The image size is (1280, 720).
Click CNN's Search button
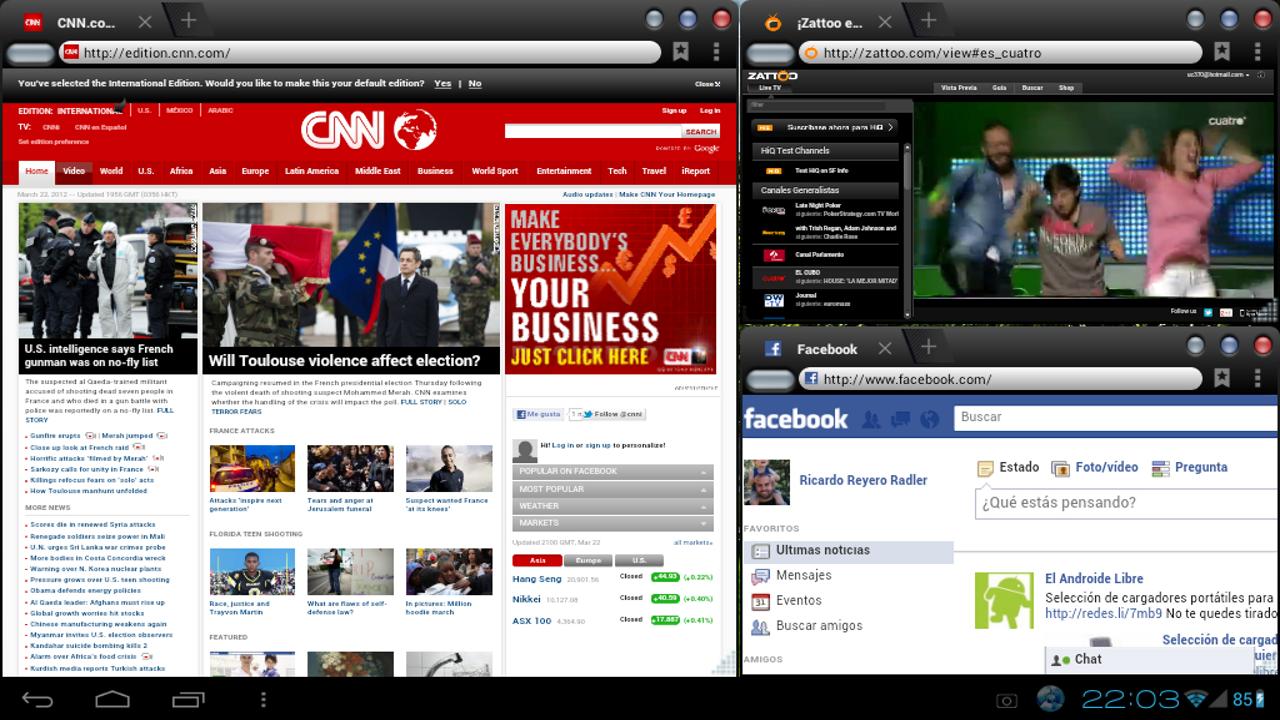(700, 132)
